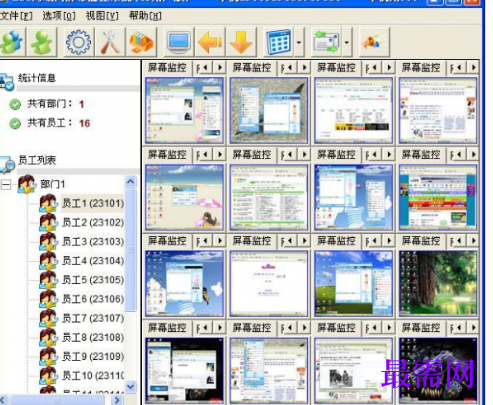Click the left panel horizontal scroll right arrow
Screen dimensions: 493x405
[x=117, y=400]
